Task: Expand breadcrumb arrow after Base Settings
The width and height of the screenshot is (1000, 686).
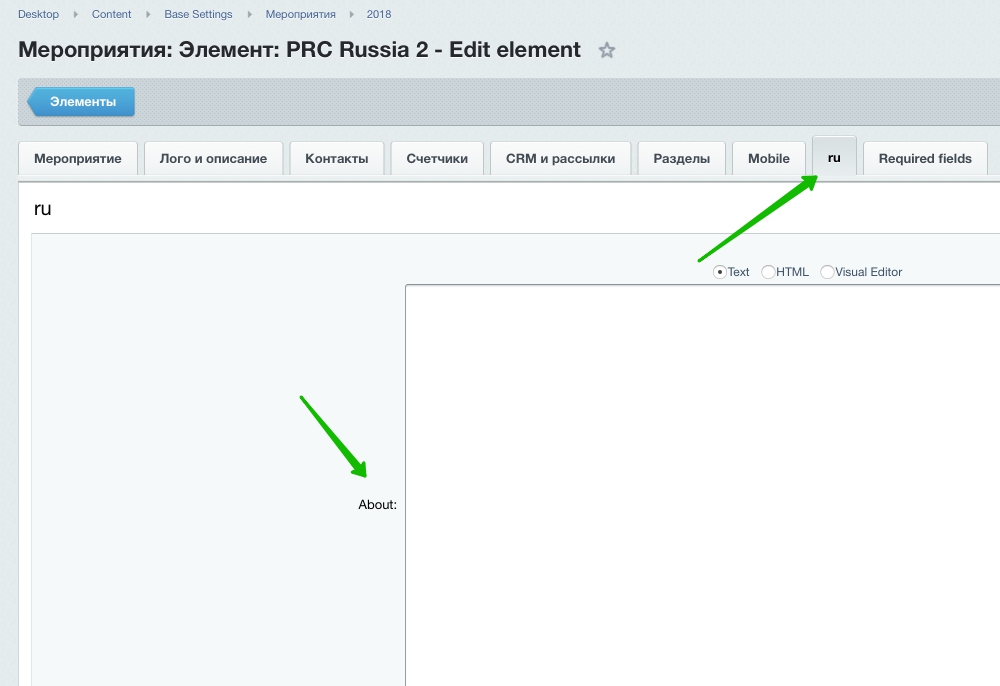Action: 249,15
